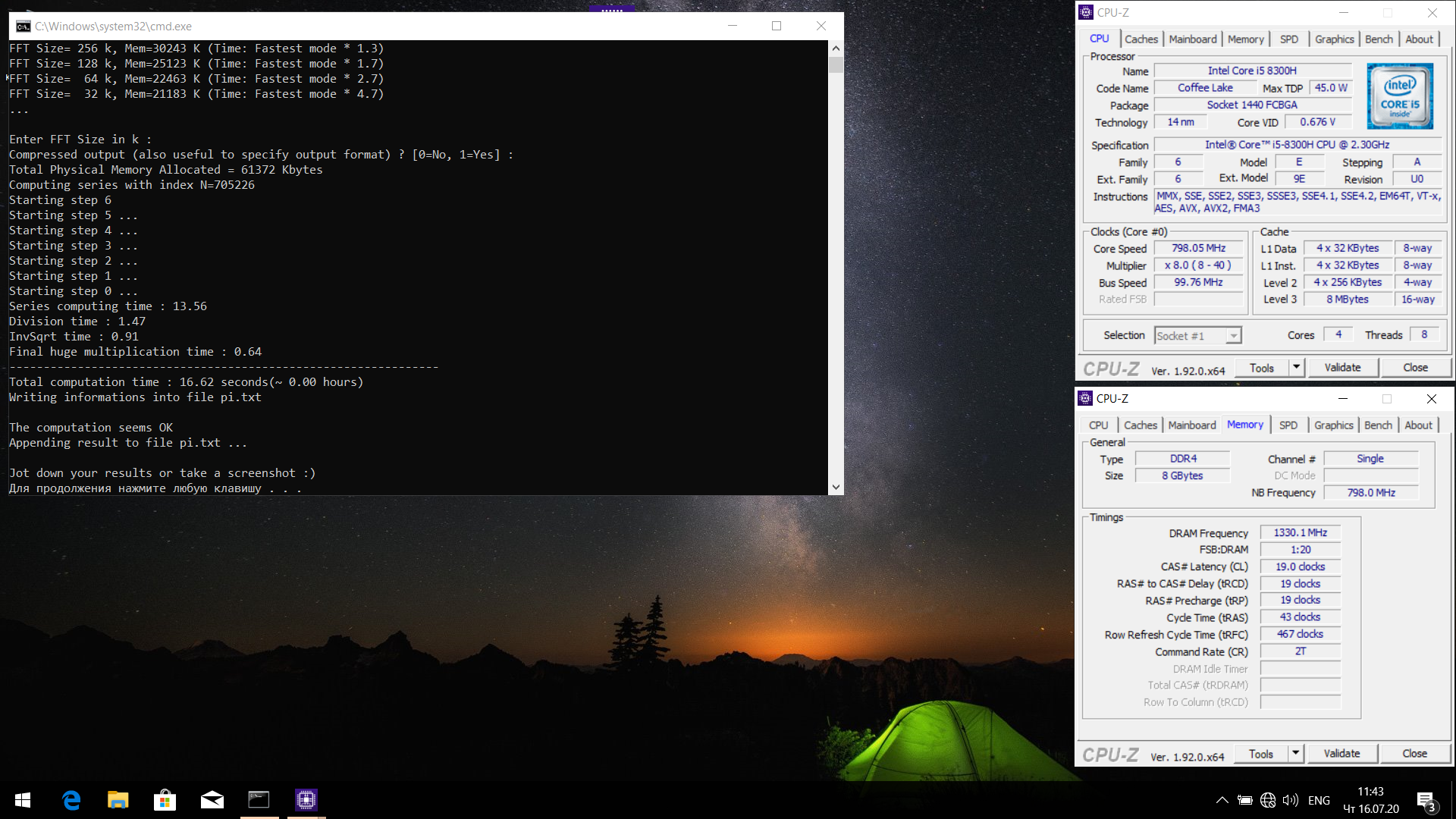Switch ENG input language indicator
The width and height of the screenshot is (1456, 819).
[1319, 800]
